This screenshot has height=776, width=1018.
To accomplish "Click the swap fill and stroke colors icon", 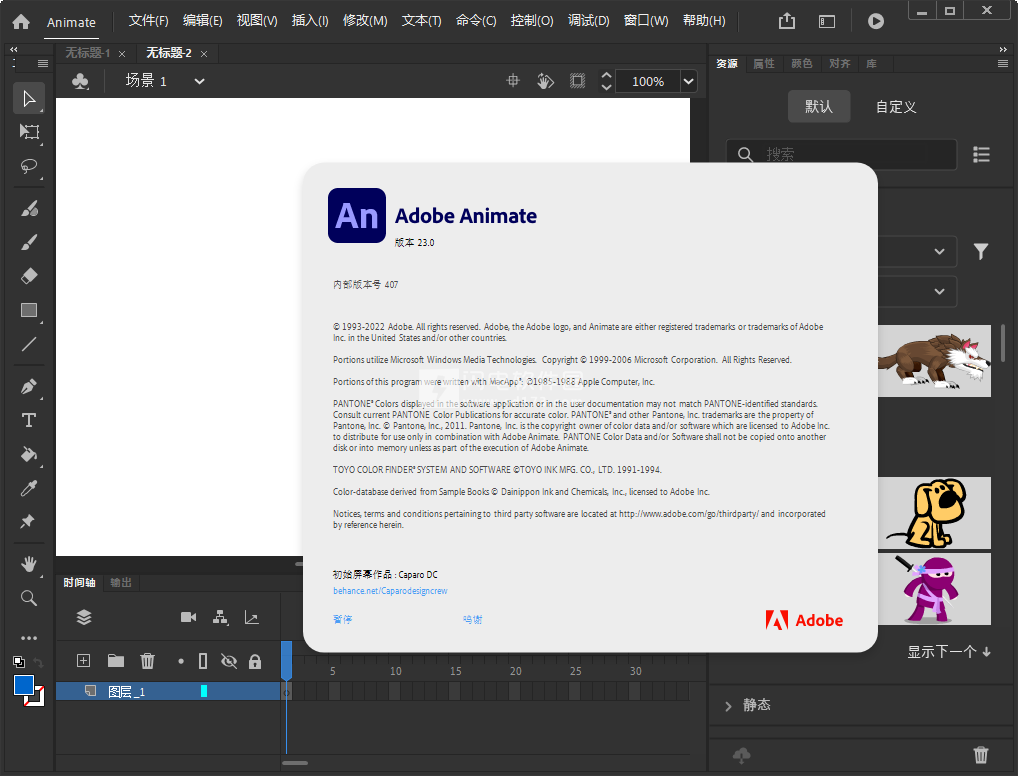I will pos(38,662).
